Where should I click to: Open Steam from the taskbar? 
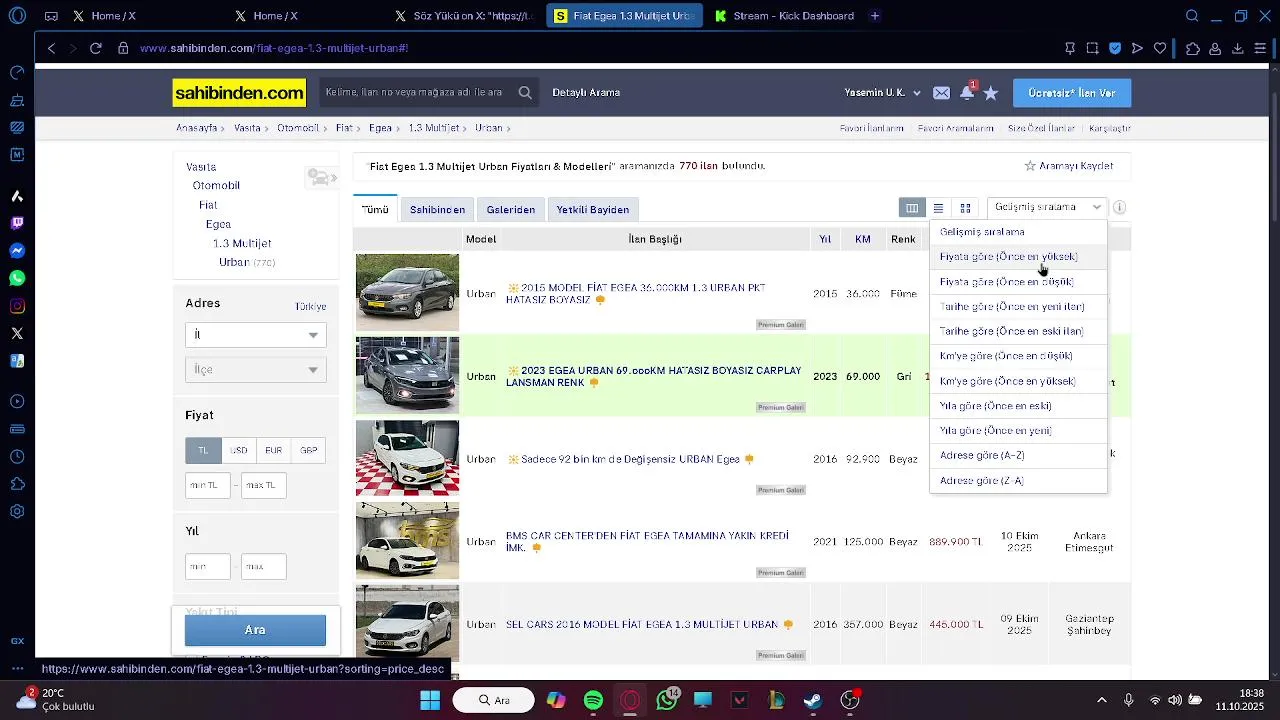[813, 700]
